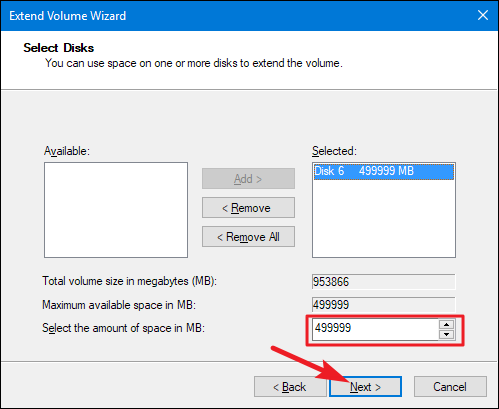Click the 'Select the amount of space' label

[123, 328]
